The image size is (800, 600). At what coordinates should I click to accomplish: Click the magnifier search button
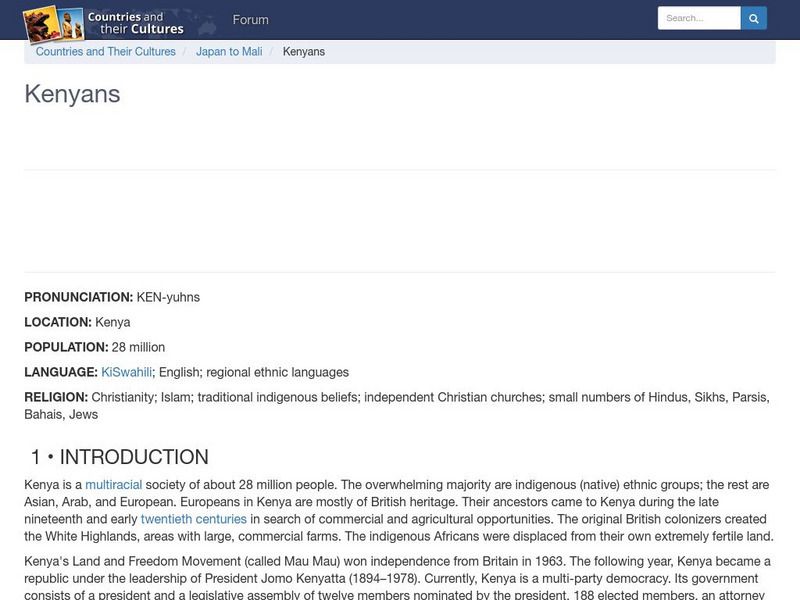pyautogui.click(x=754, y=18)
